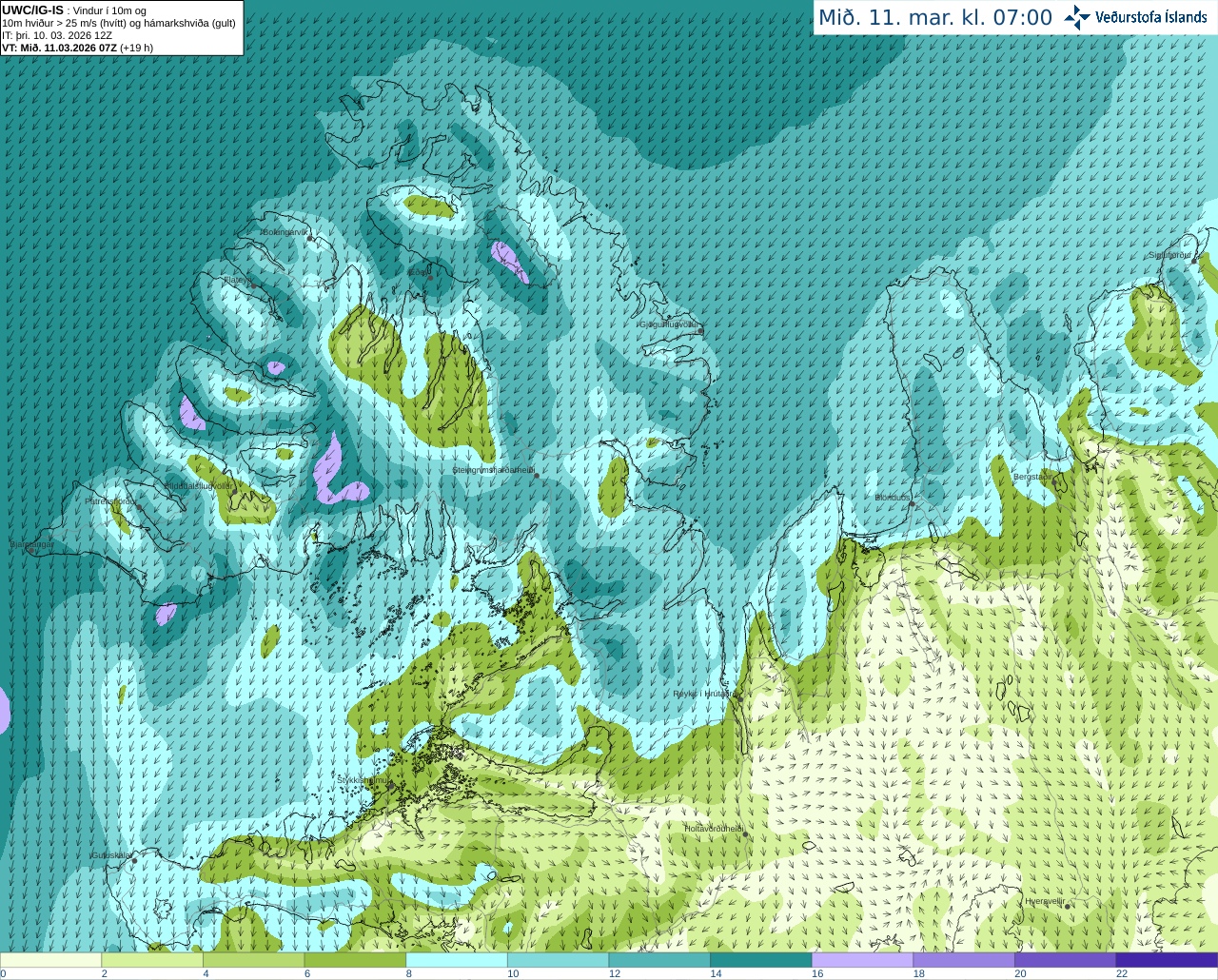The image size is (1218, 980).
Task: Click the 10–12 m/s turquoise legend swatch
Action: (x=559, y=960)
